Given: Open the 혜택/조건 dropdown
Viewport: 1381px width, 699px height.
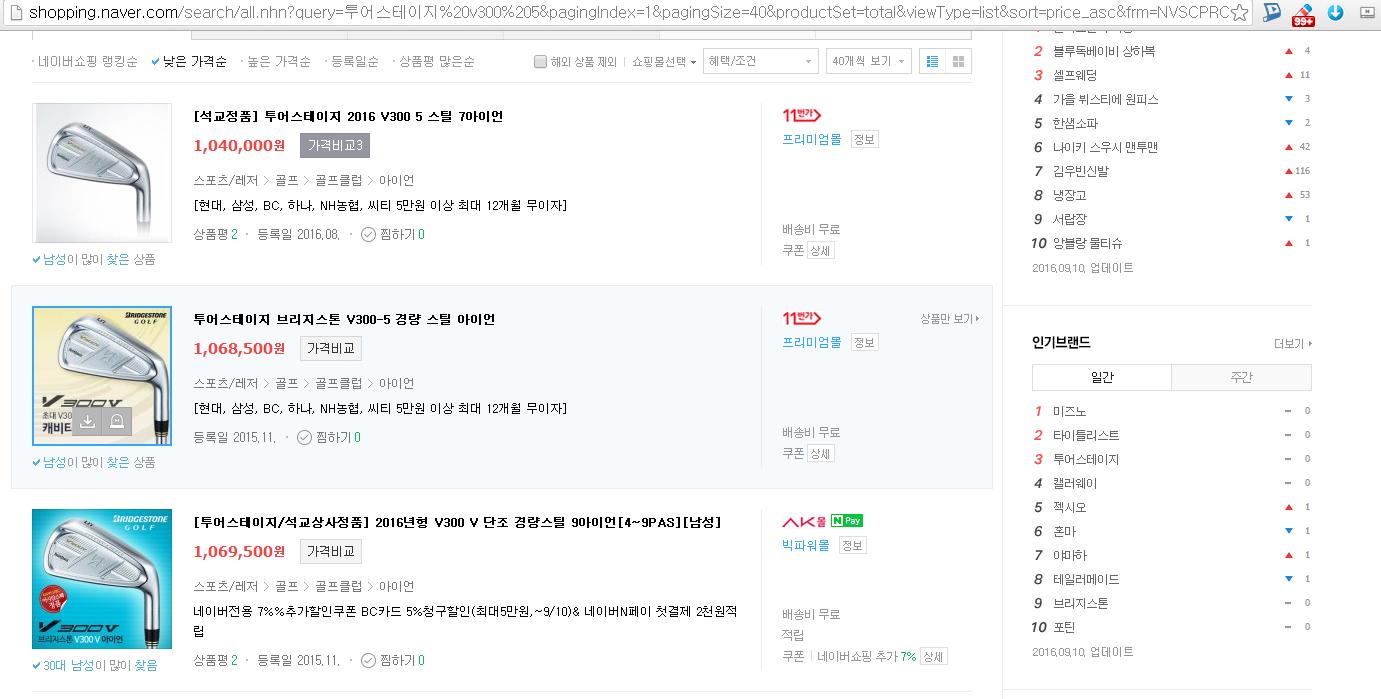Looking at the screenshot, I should 761,61.
